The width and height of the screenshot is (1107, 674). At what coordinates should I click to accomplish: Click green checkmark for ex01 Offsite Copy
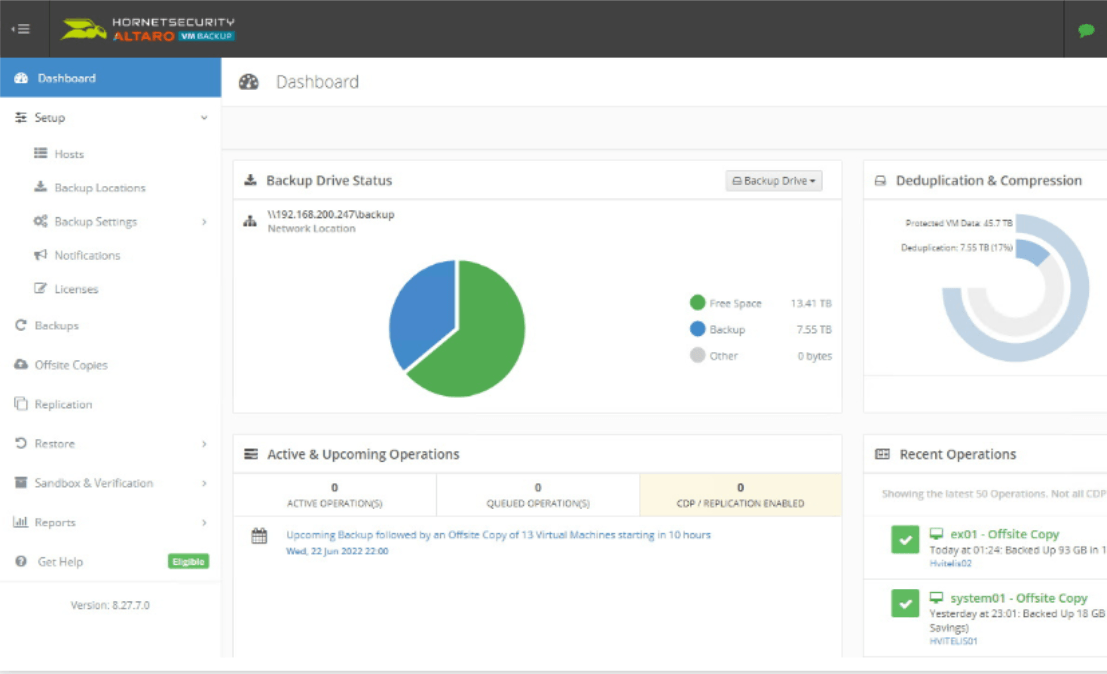click(x=905, y=540)
